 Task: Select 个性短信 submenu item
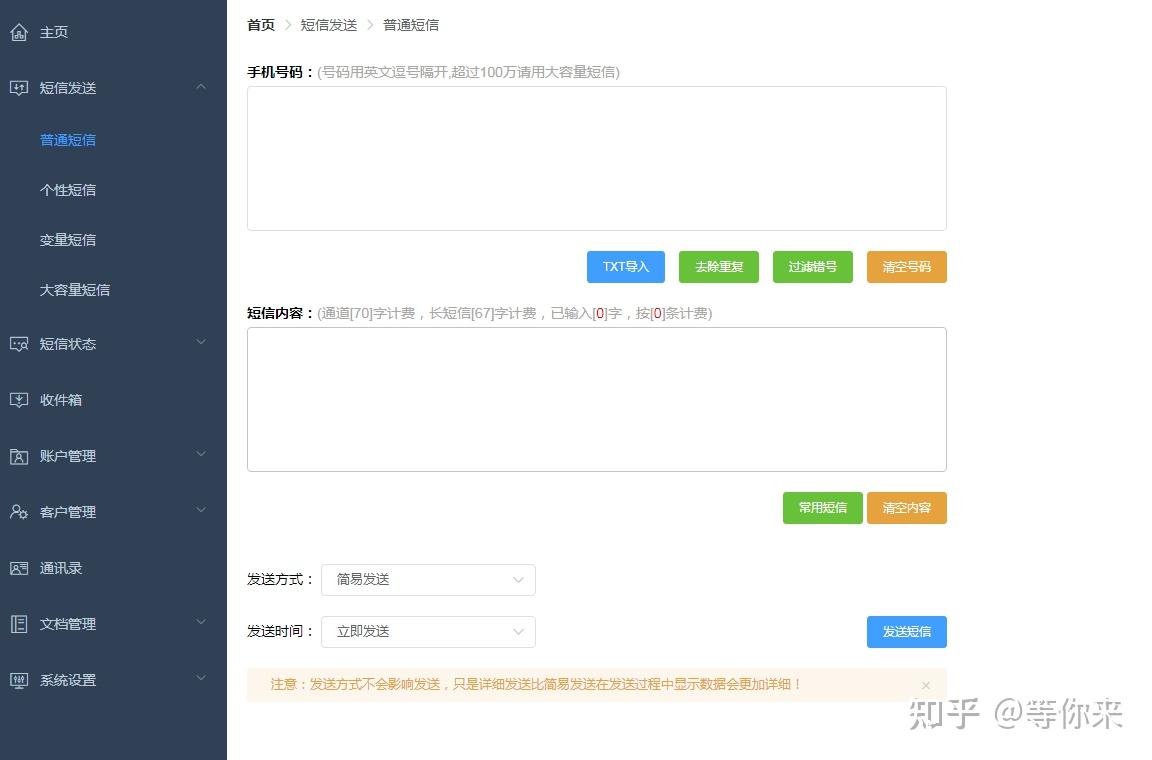68,190
